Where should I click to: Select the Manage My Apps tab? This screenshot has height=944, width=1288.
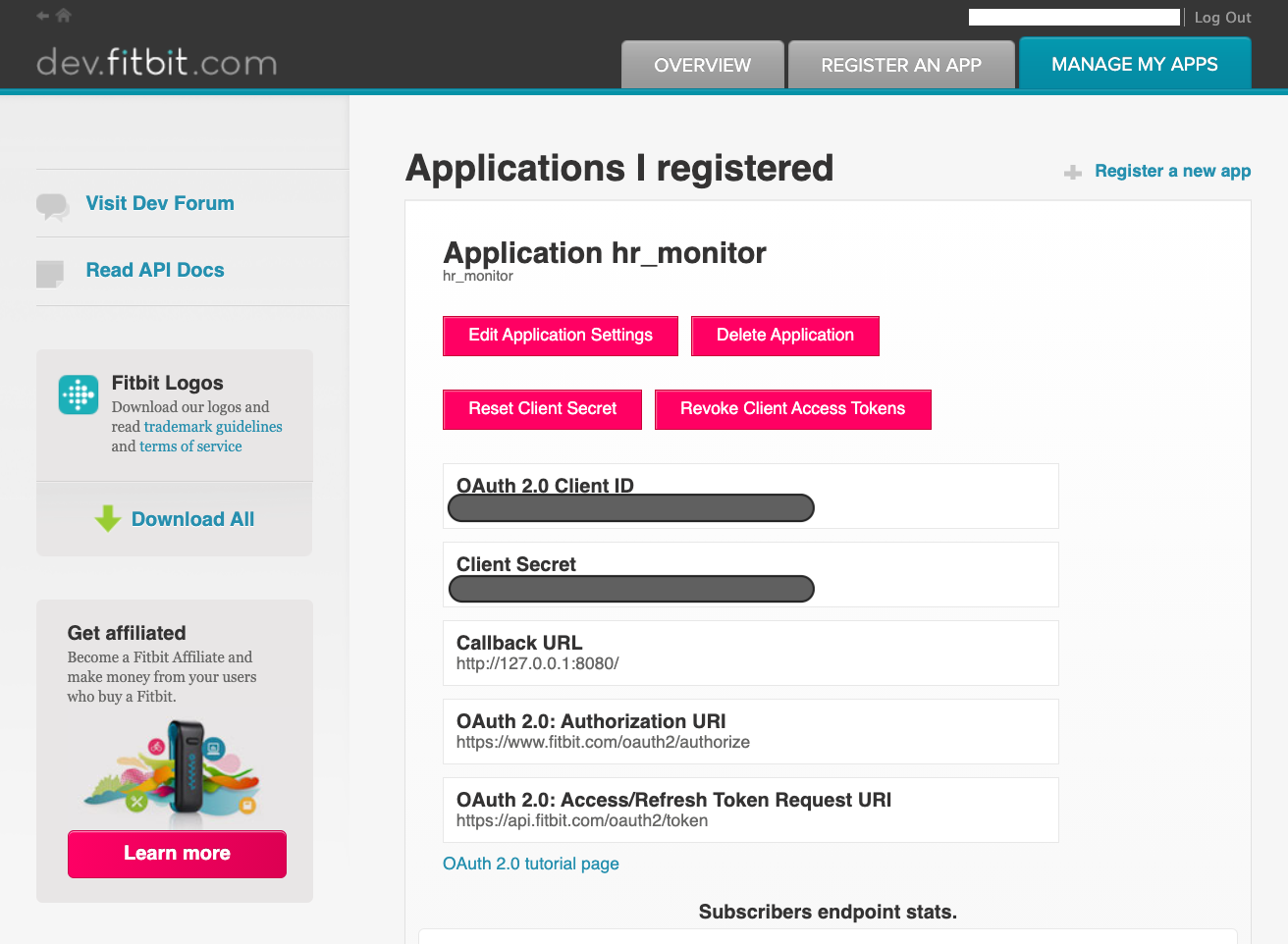point(1134,64)
